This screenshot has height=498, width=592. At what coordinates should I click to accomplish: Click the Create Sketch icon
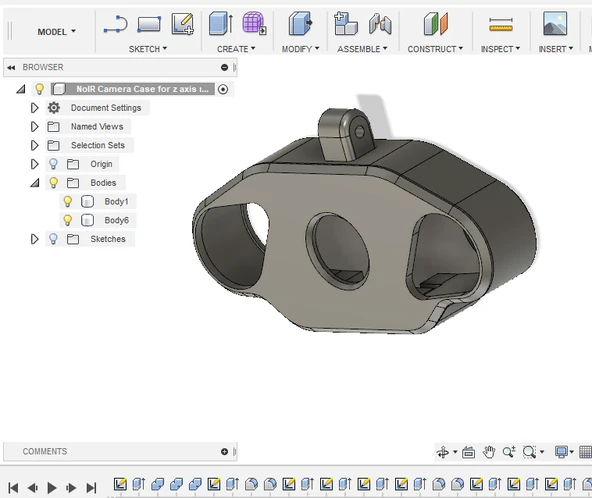coord(183,24)
